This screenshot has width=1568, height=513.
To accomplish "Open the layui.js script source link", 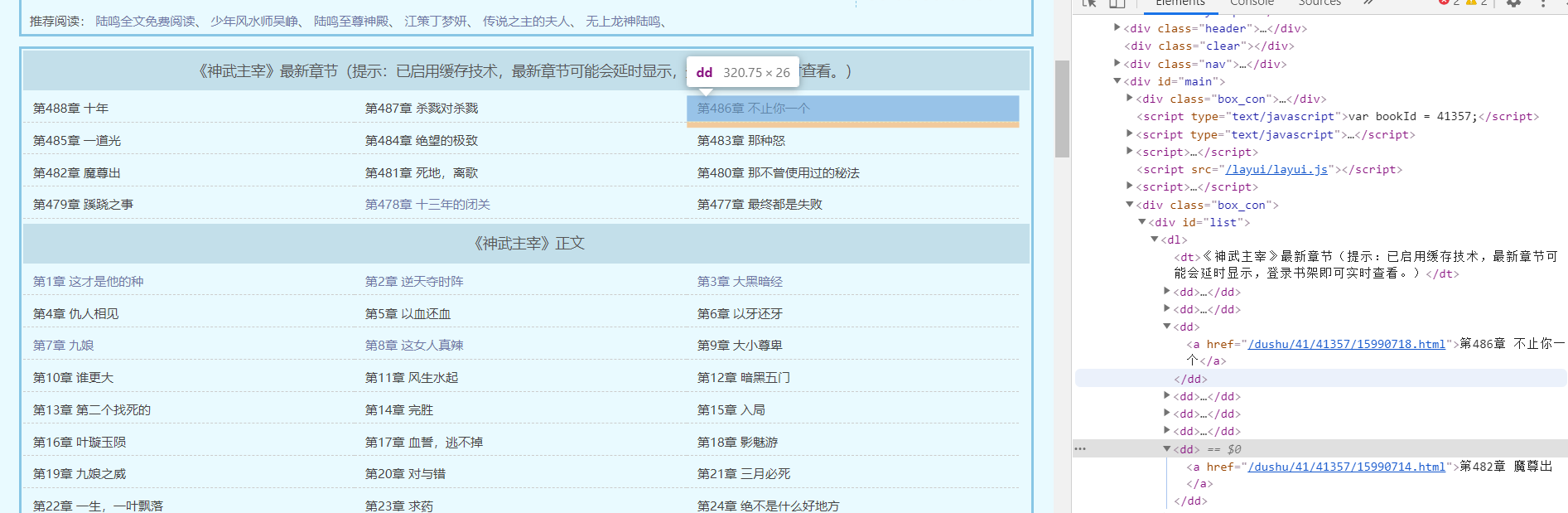I will click(1276, 169).
